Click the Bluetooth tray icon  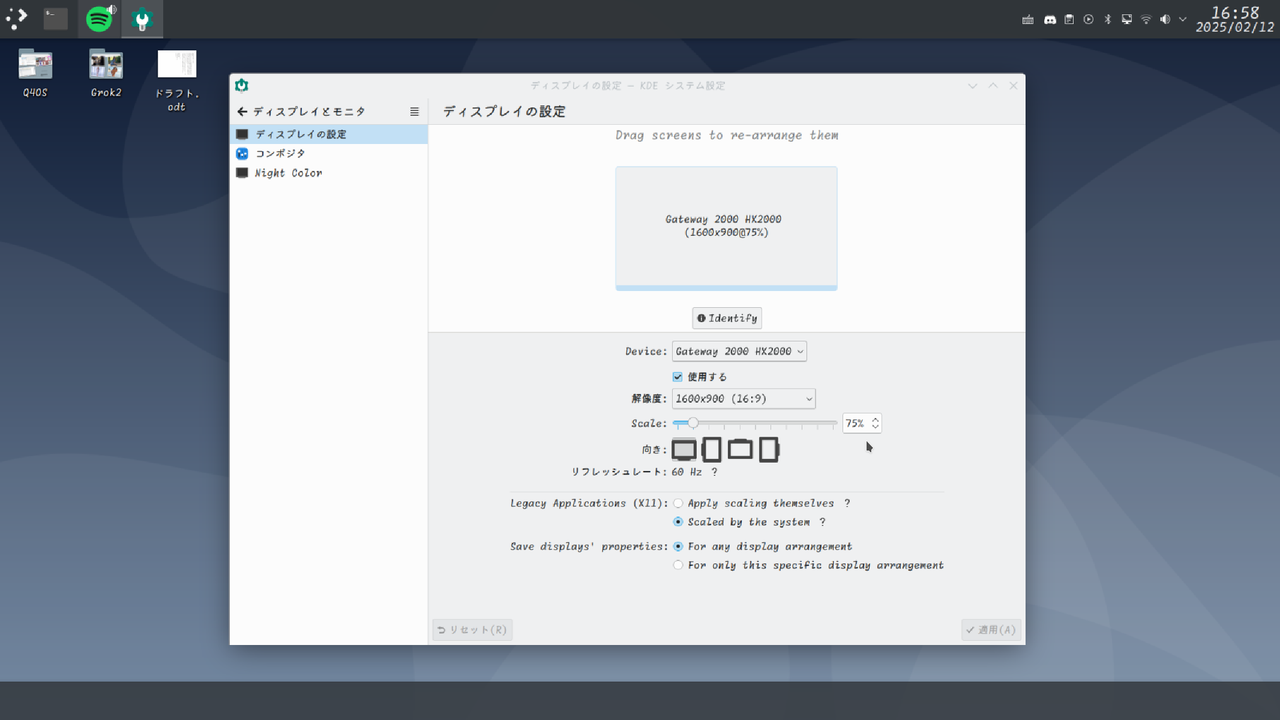[1107, 18]
